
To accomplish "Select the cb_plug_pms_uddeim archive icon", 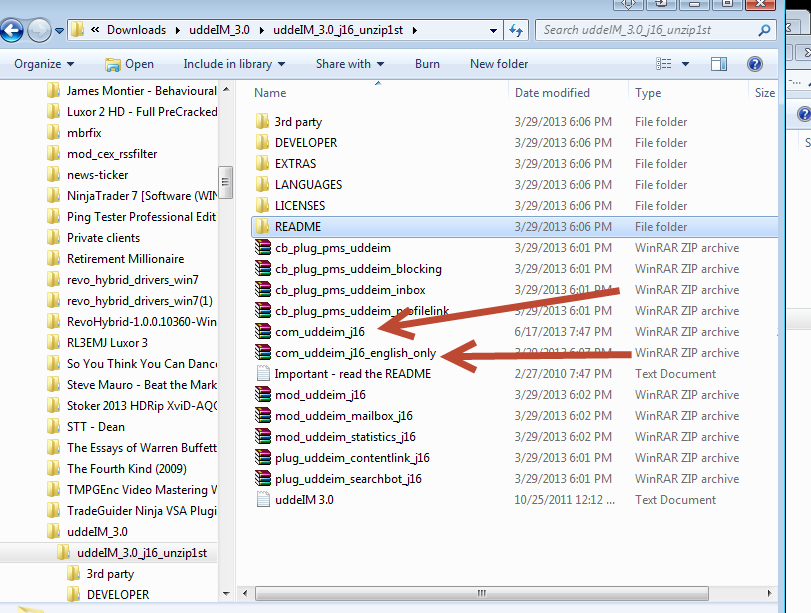I will (x=263, y=248).
